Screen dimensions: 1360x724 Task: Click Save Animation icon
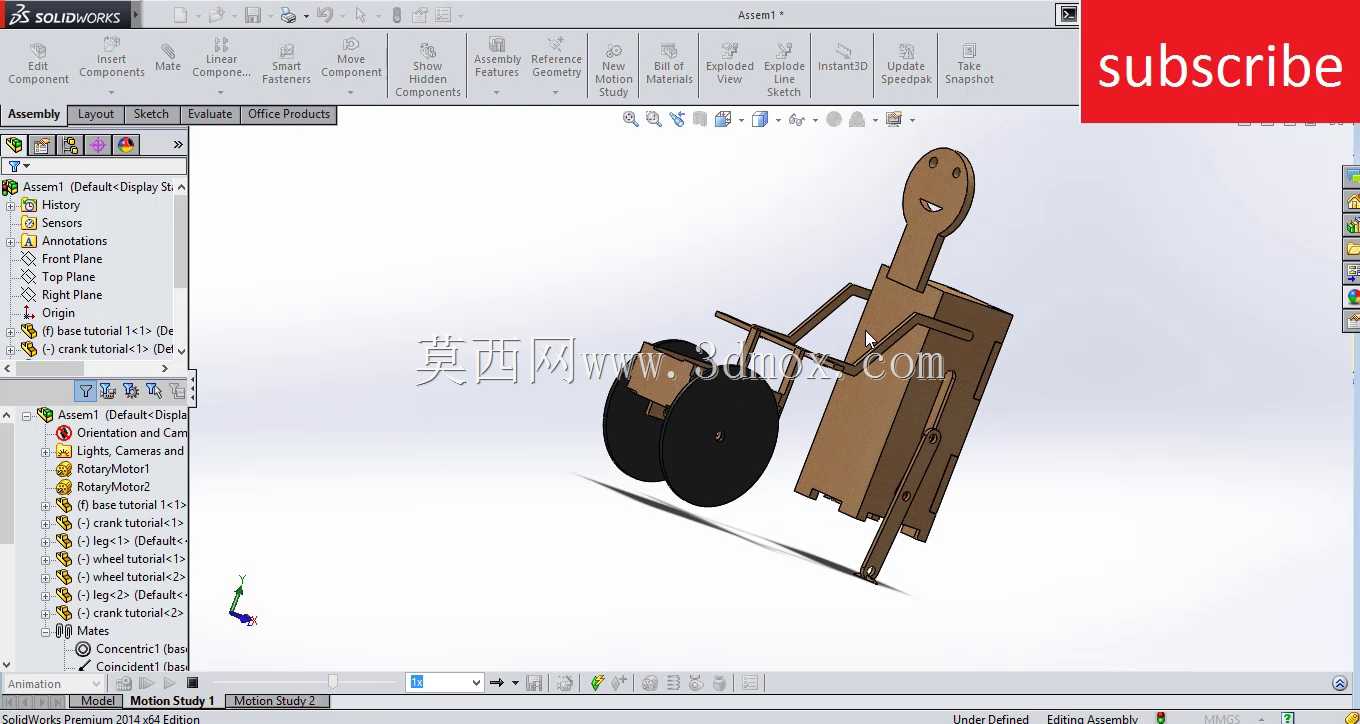pyautogui.click(x=534, y=683)
